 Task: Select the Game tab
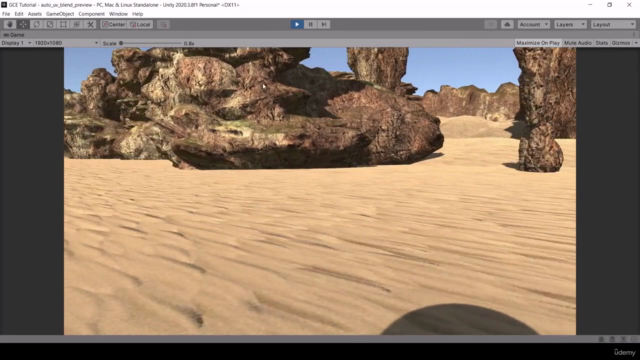[14, 35]
